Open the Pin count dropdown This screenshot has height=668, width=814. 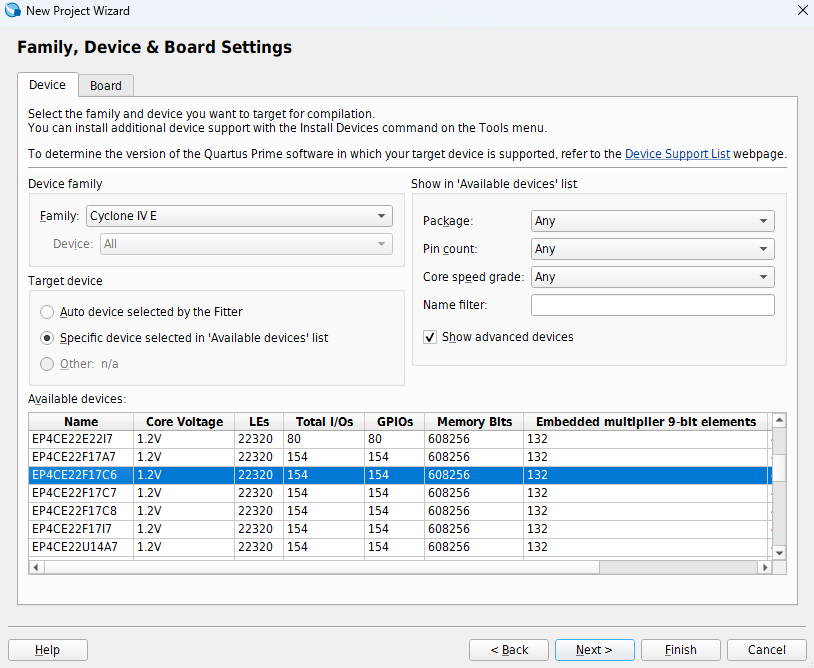pyautogui.click(x=653, y=249)
